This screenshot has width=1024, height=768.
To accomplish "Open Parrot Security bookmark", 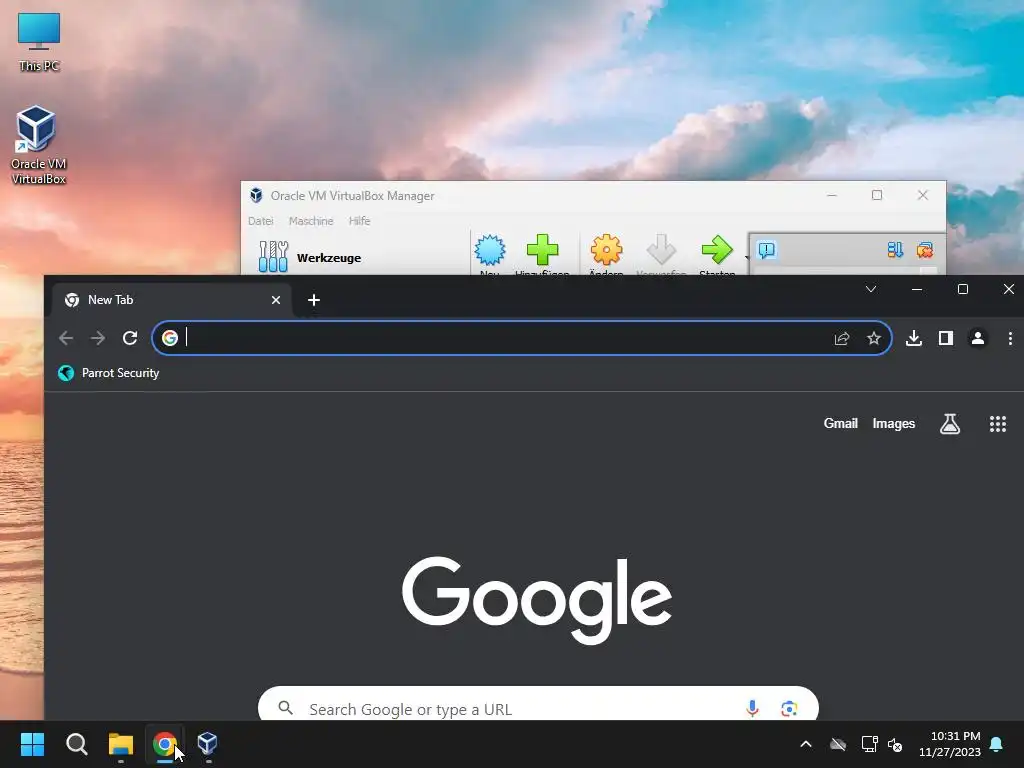I will [x=109, y=373].
